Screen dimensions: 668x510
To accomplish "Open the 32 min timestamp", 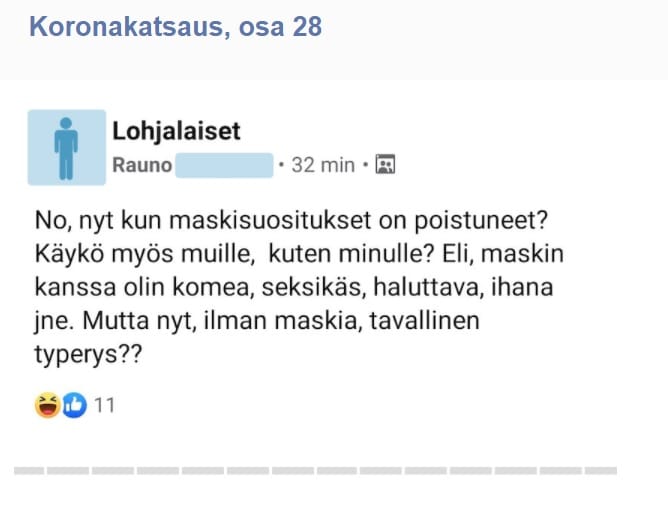I will coord(323,165).
